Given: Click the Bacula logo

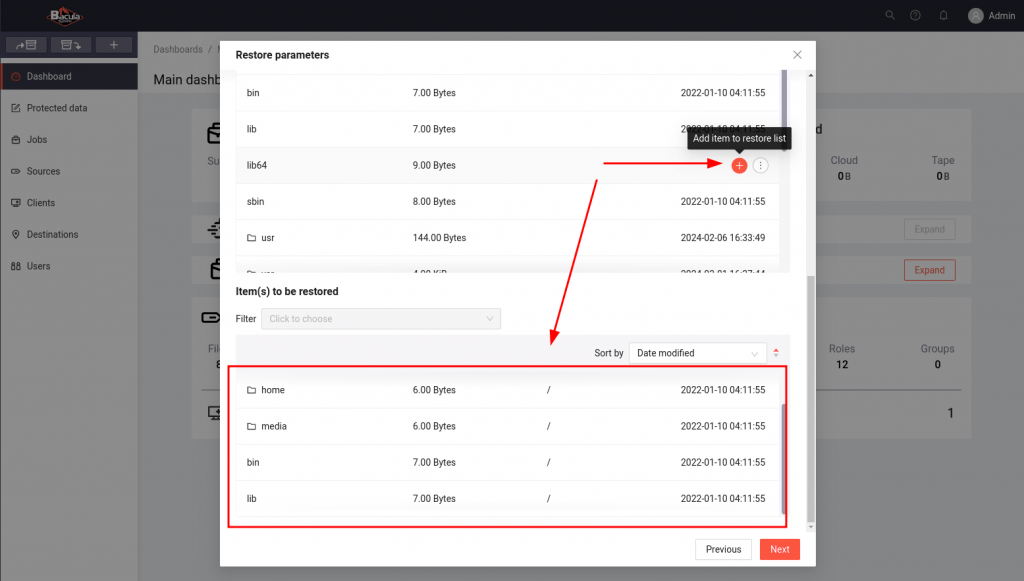Looking at the screenshot, I should [67, 15].
